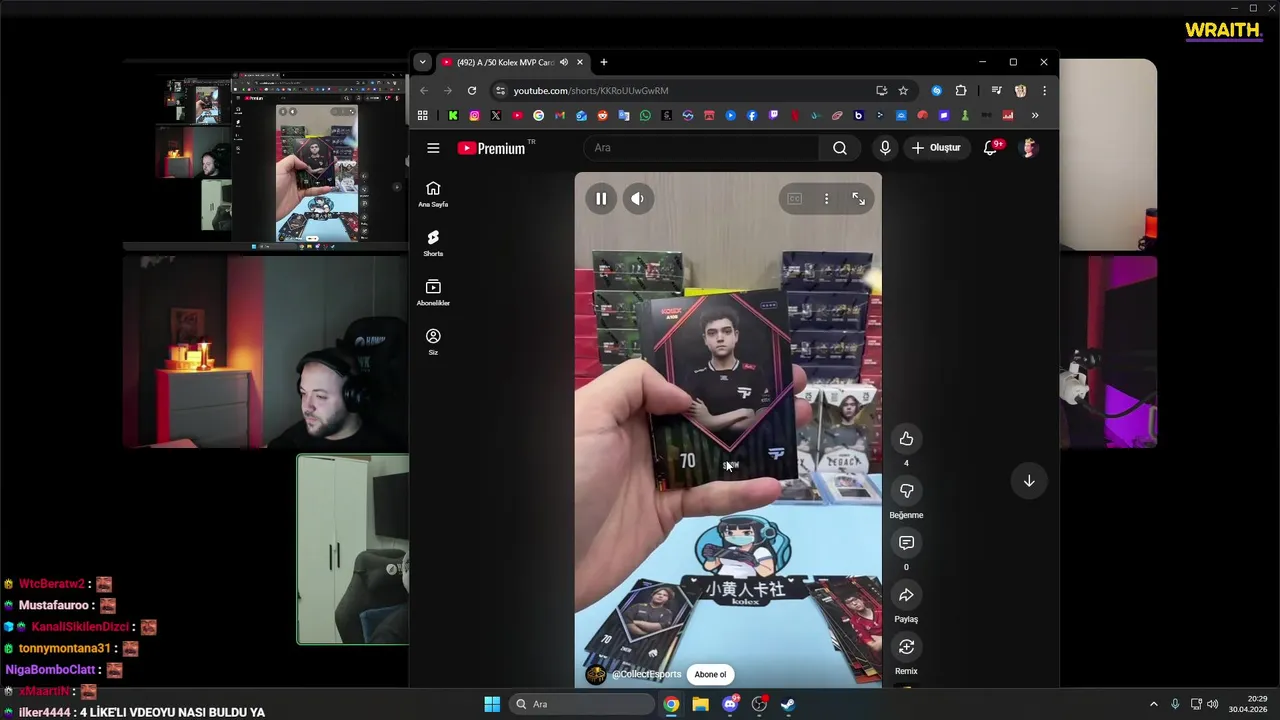Viewport: 1280px width, 720px height.
Task: Open Remix for this Short
Action: (906, 647)
